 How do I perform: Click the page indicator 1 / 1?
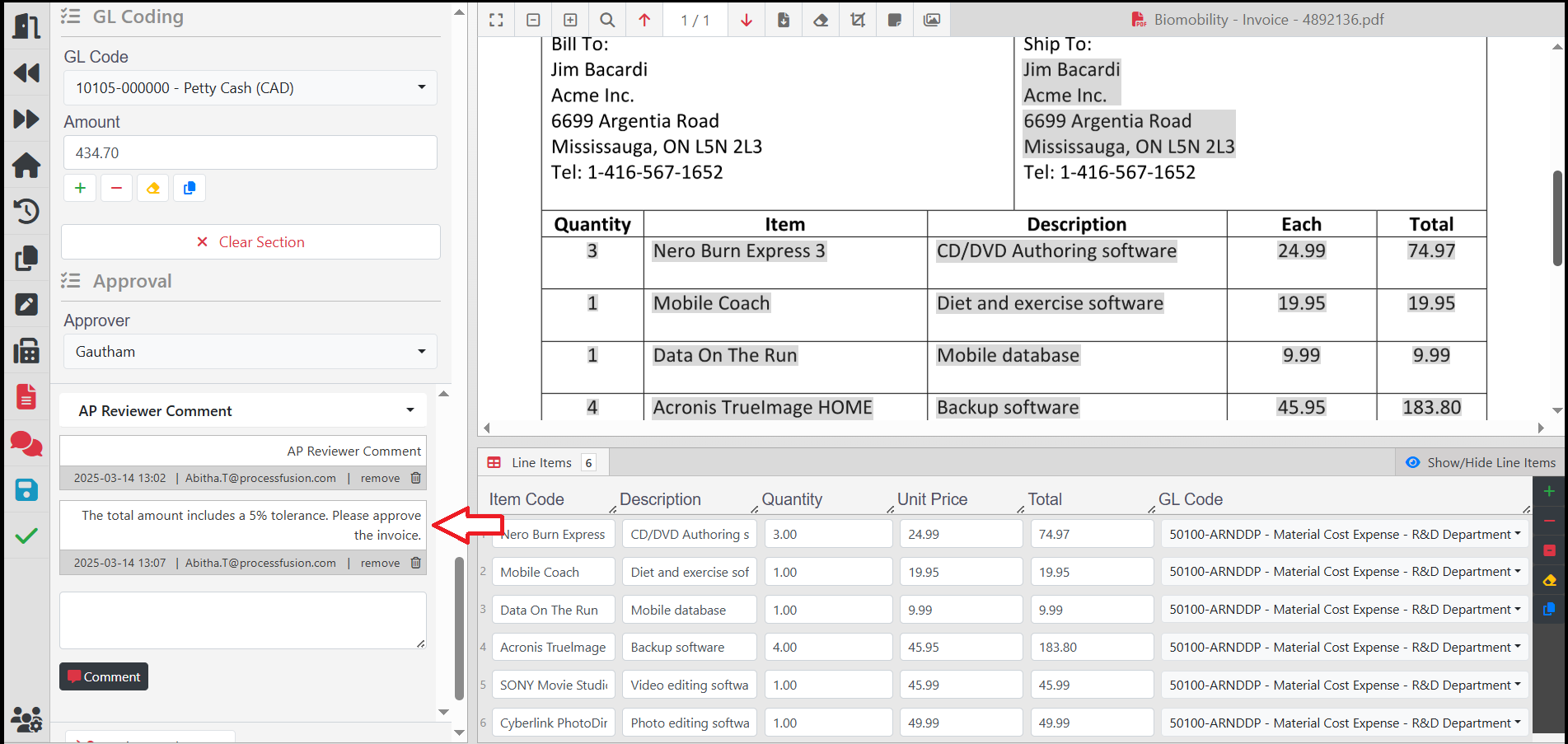click(x=695, y=20)
